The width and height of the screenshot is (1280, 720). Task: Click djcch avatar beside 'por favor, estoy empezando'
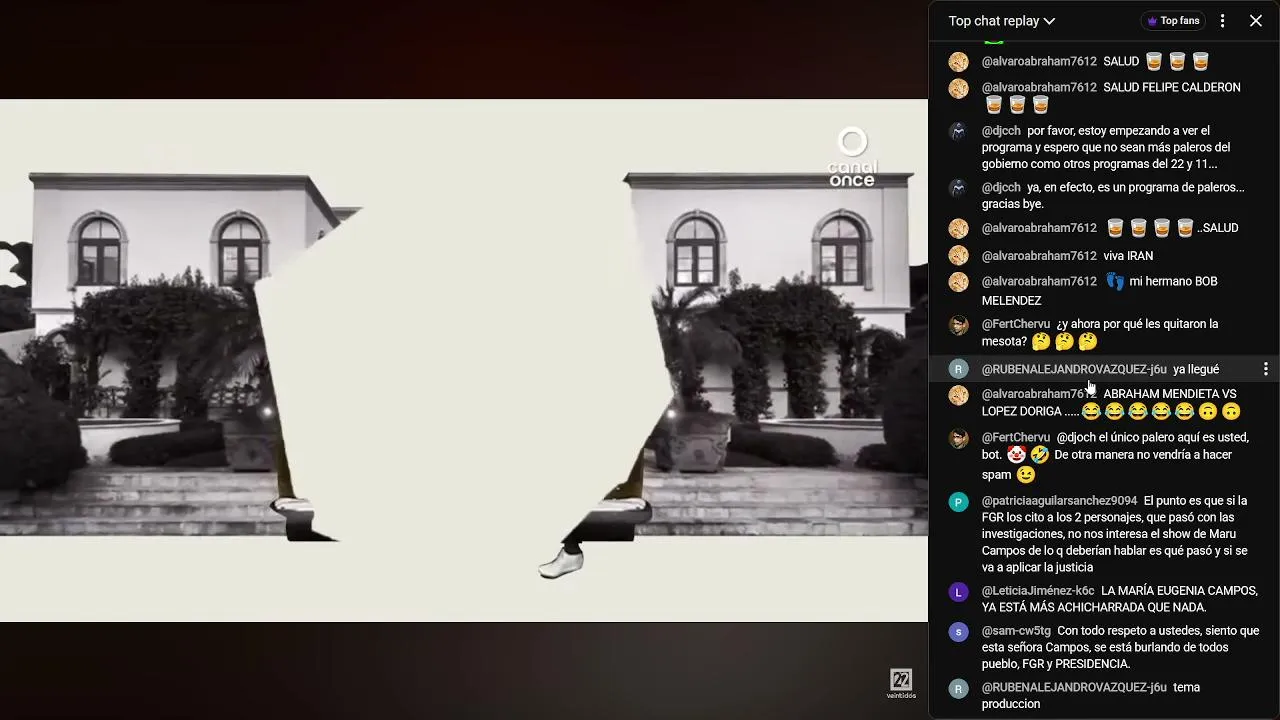[958, 131]
